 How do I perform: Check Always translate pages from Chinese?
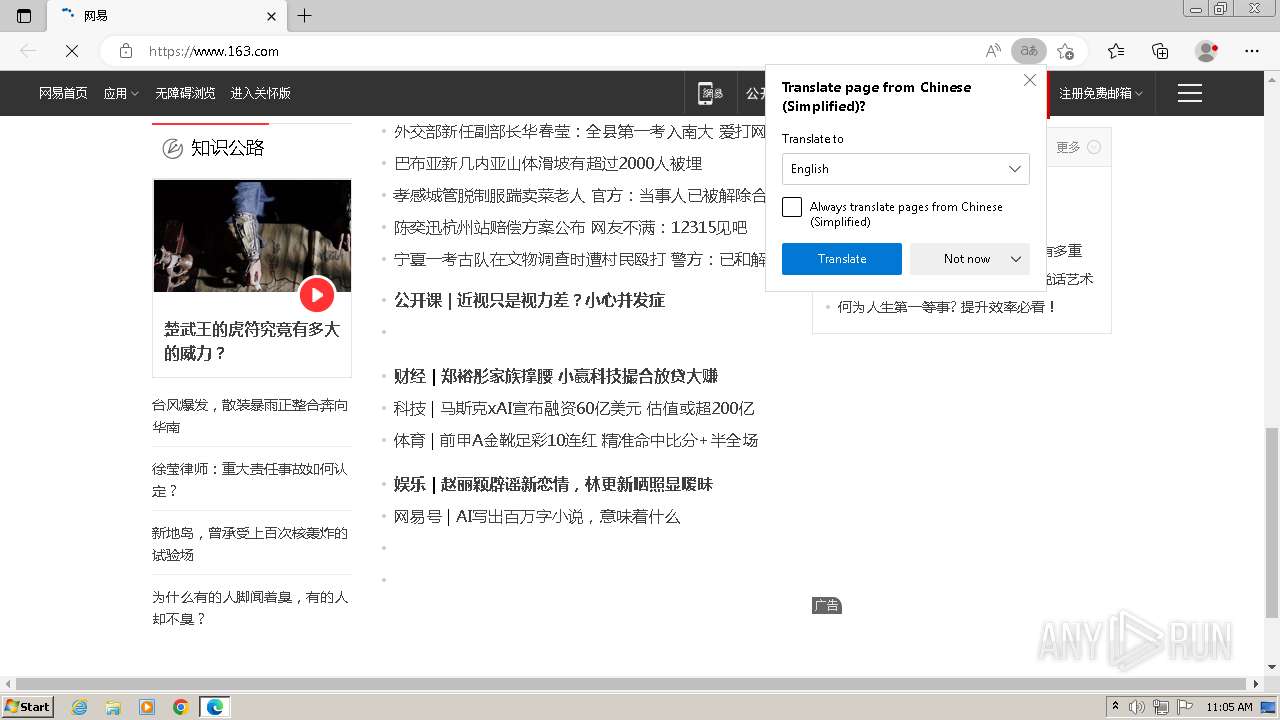(x=792, y=207)
